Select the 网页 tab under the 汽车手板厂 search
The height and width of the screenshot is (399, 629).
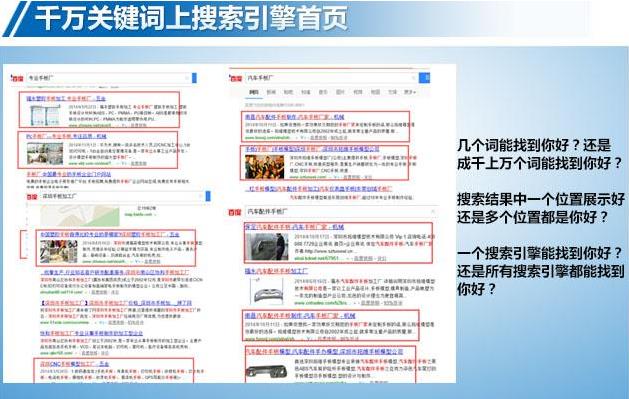[x=254, y=92]
